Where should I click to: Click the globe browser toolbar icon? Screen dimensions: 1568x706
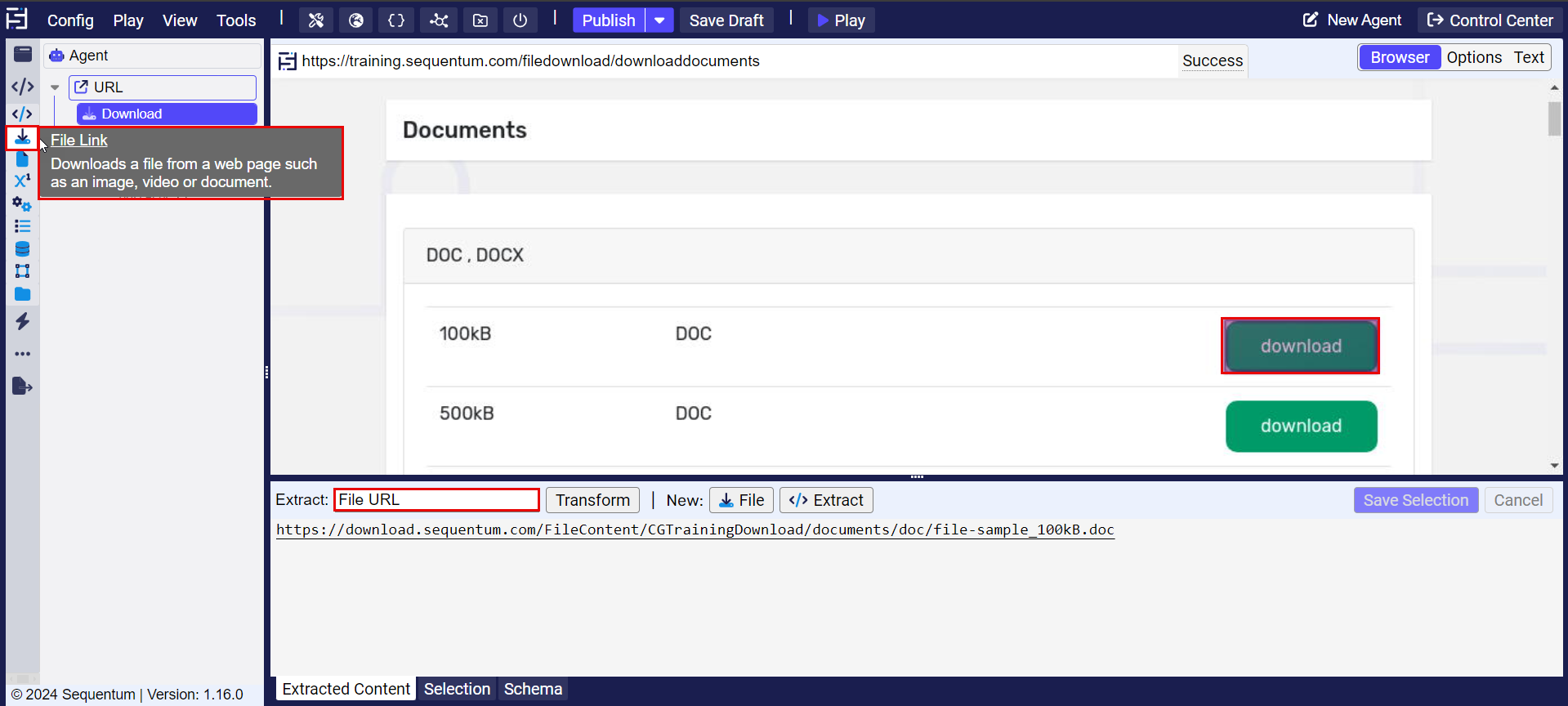tap(356, 20)
